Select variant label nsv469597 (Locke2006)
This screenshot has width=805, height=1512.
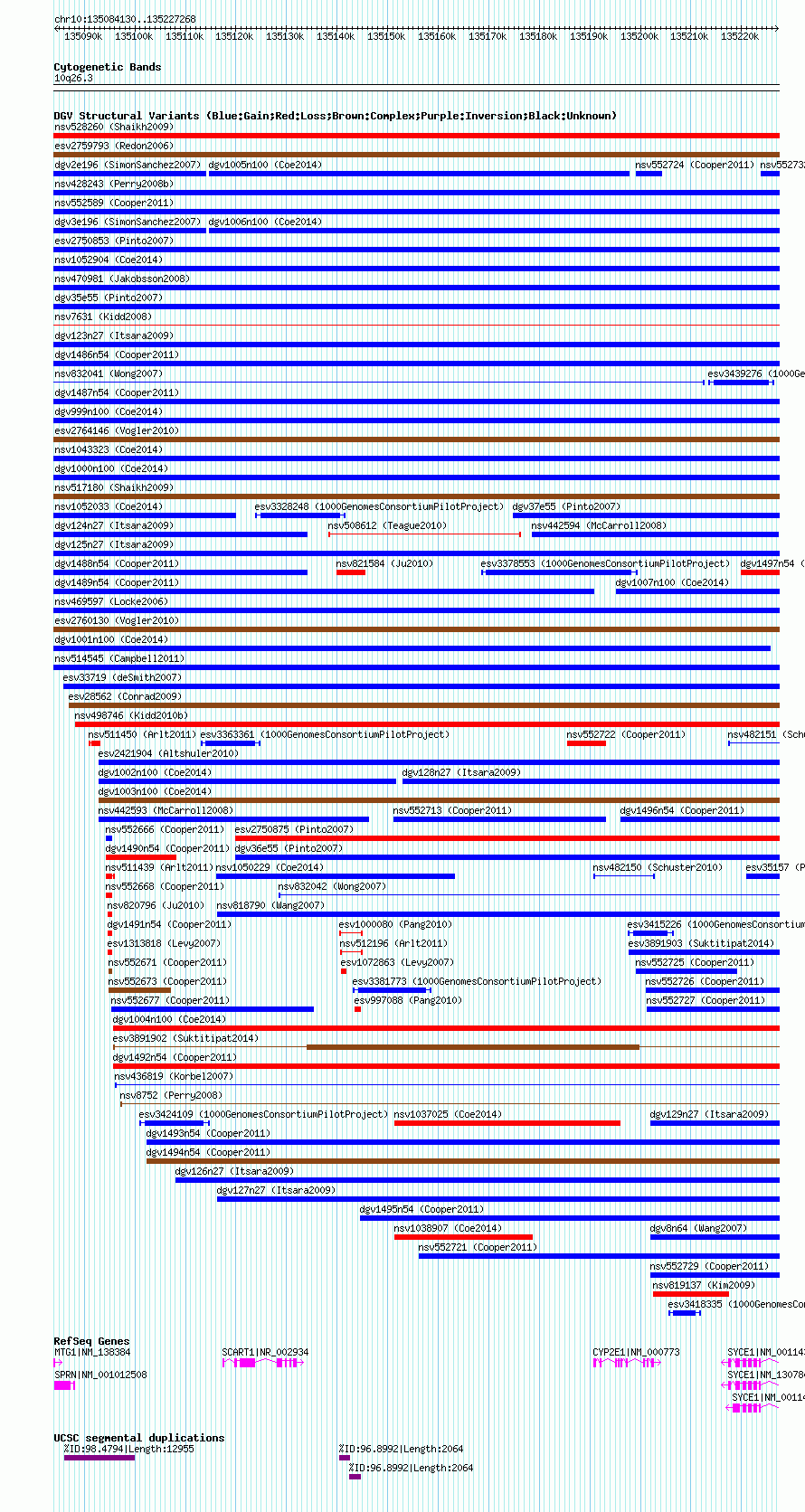pos(111,601)
